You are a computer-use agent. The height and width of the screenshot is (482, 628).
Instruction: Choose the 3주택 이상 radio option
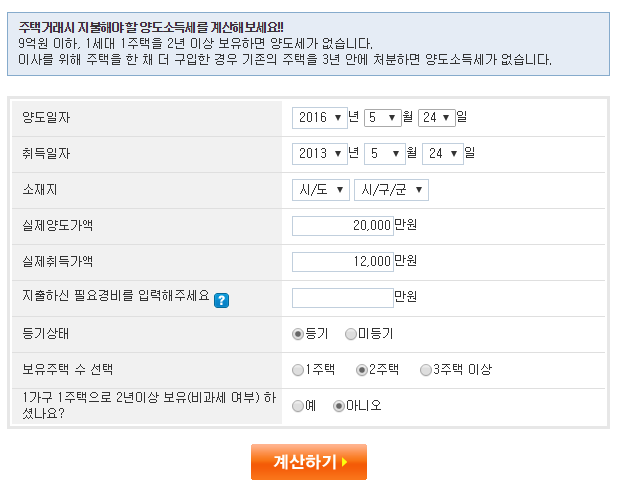(425, 370)
